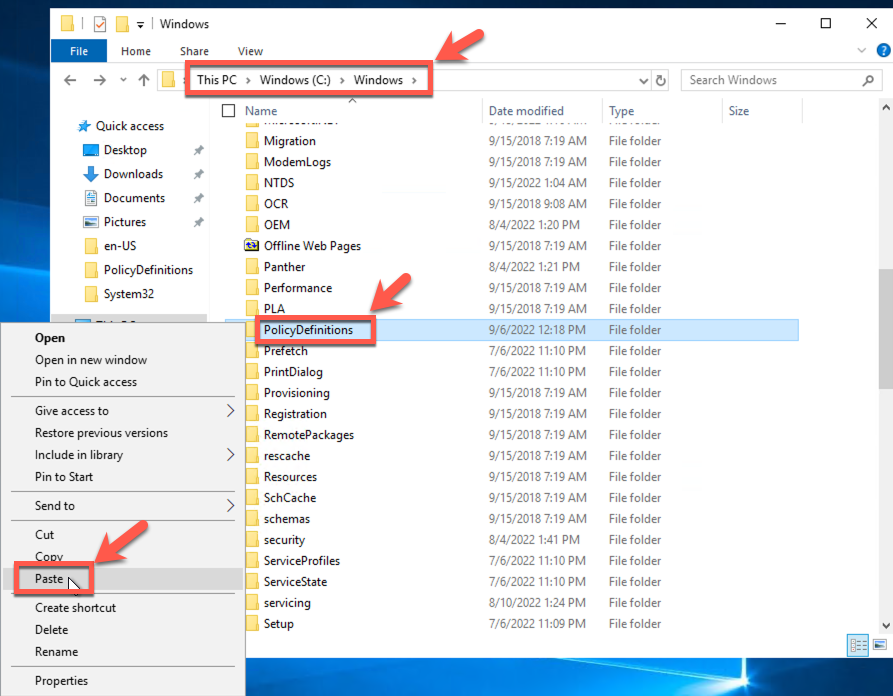Click the search magnifier icon
893x696 pixels.
pyautogui.click(x=868, y=81)
